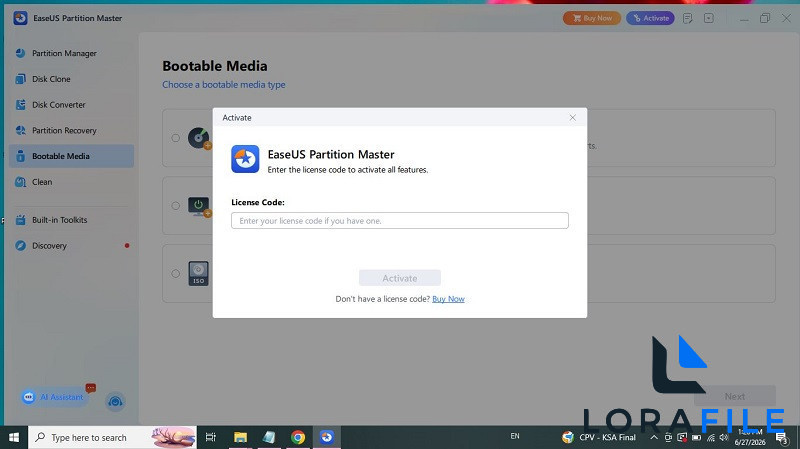Show hidden system tray icons
The height and width of the screenshot is (449, 800).
click(x=654, y=437)
